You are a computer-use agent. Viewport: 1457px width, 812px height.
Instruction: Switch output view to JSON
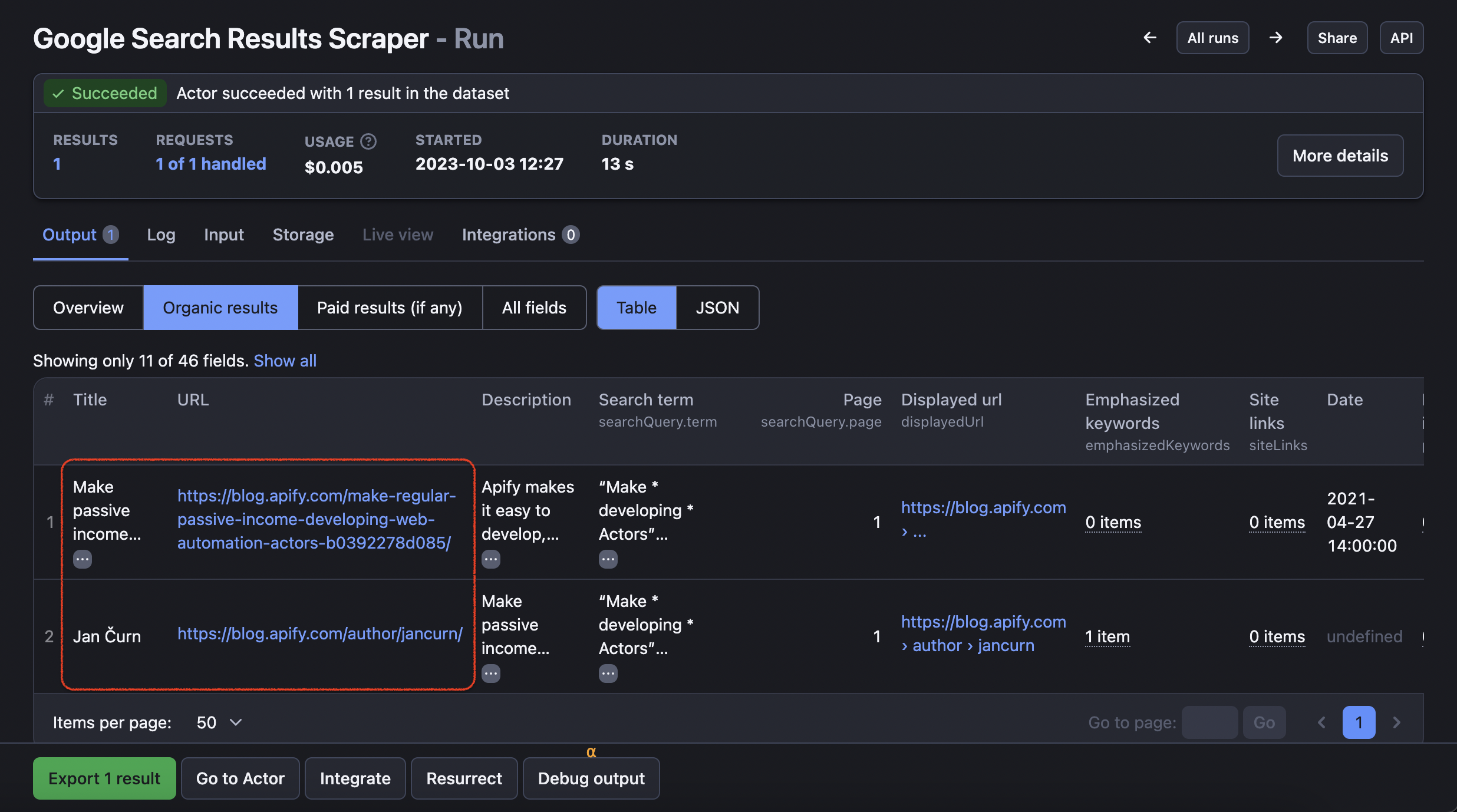pyautogui.click(x=717, y=307)
